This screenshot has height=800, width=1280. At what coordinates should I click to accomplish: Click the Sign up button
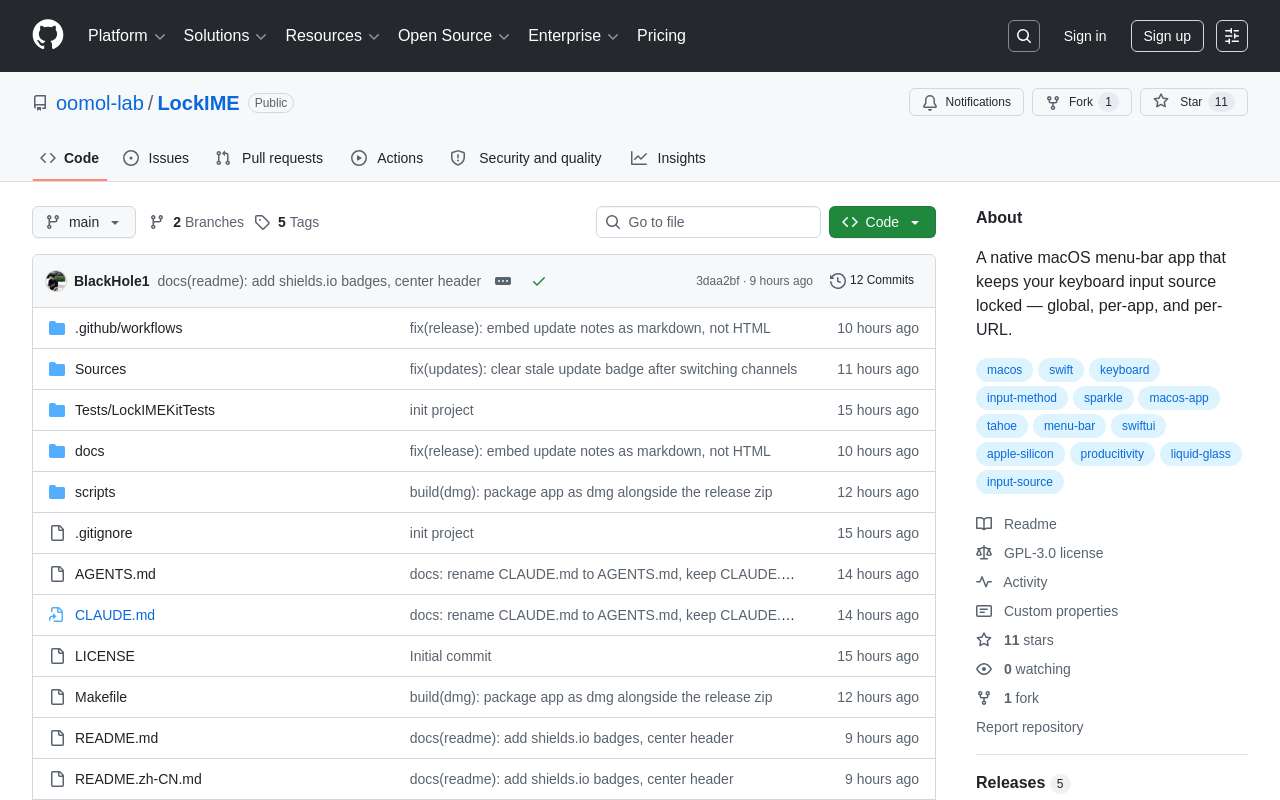pyautogui.click(x=1167, y=36)
